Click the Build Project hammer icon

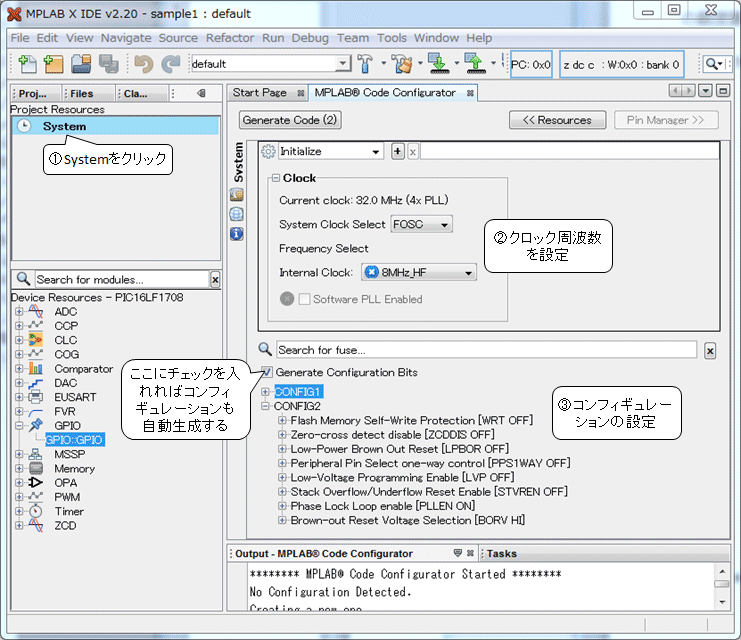click(365, 63)
